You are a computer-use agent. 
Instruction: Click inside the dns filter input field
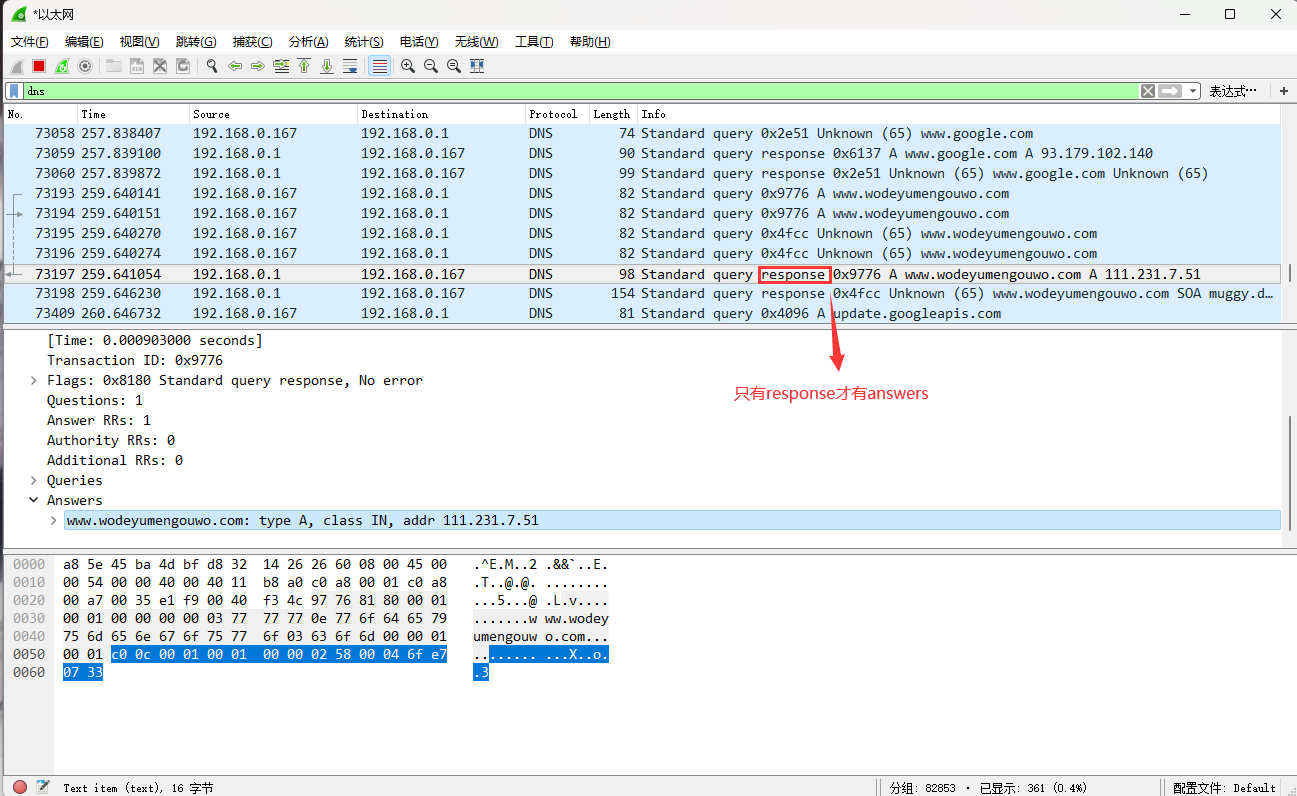click(580, 91)
